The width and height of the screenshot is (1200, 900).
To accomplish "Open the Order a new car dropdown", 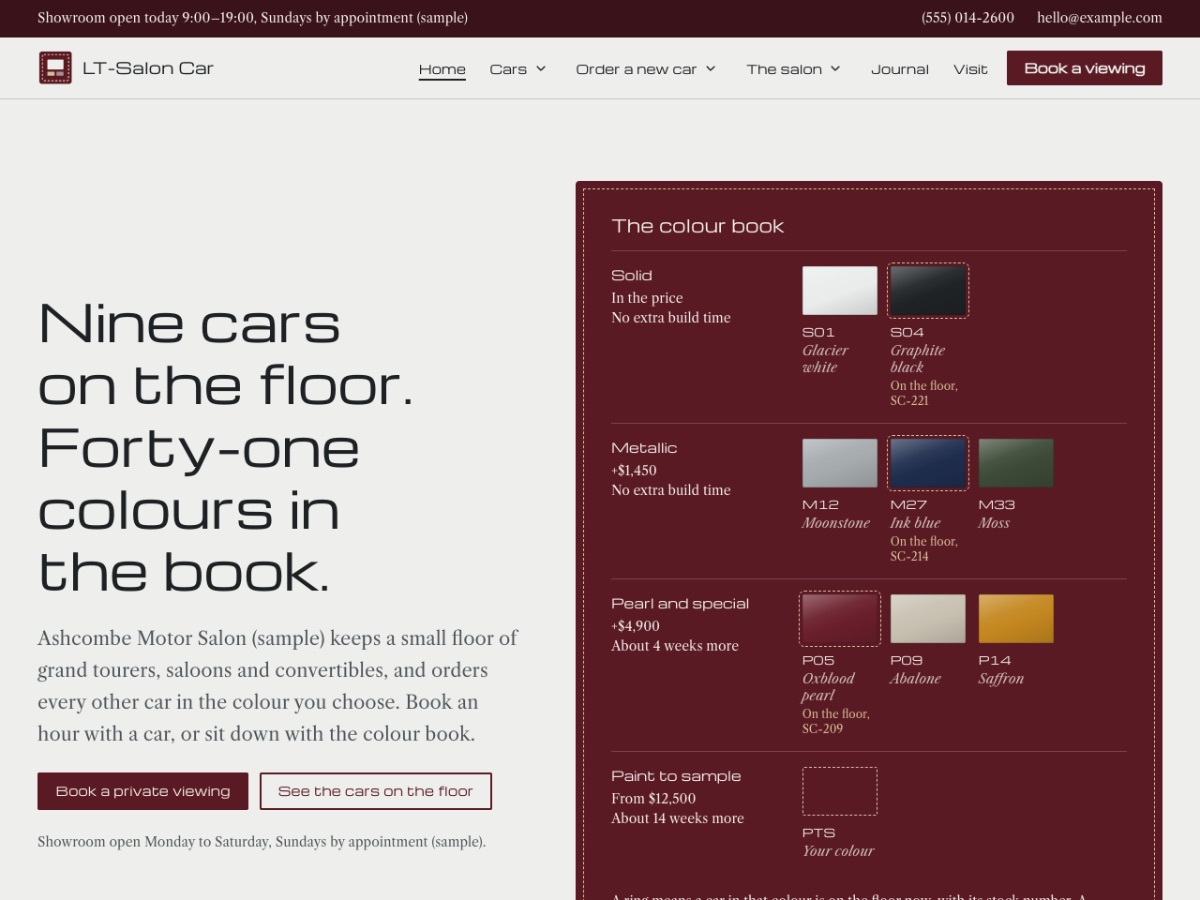I will click(646, 69).
